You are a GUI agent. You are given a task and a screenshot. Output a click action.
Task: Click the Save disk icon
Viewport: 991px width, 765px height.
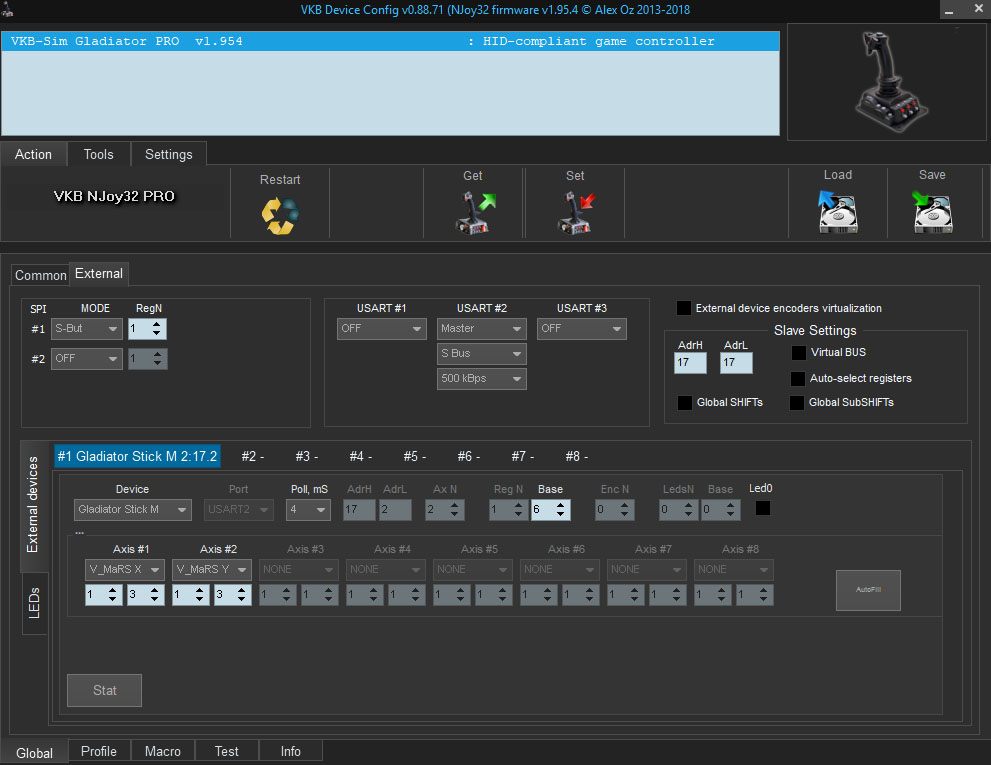pos(932,211)
